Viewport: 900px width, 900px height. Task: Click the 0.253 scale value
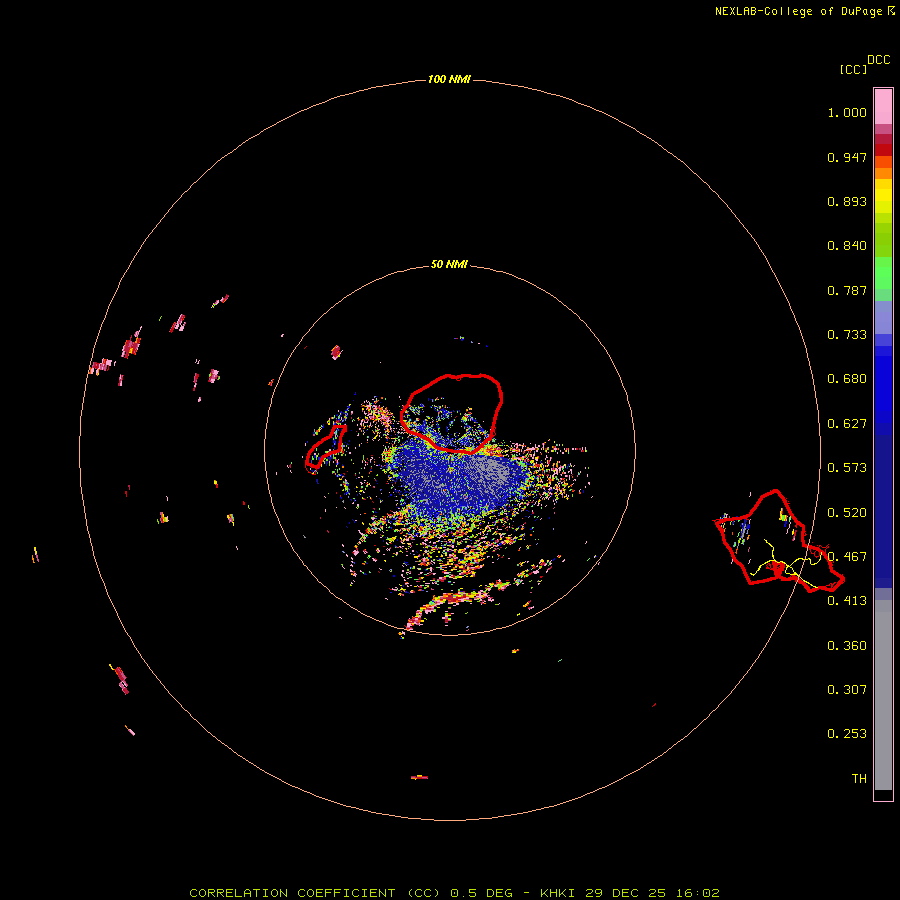pos(847,734)
